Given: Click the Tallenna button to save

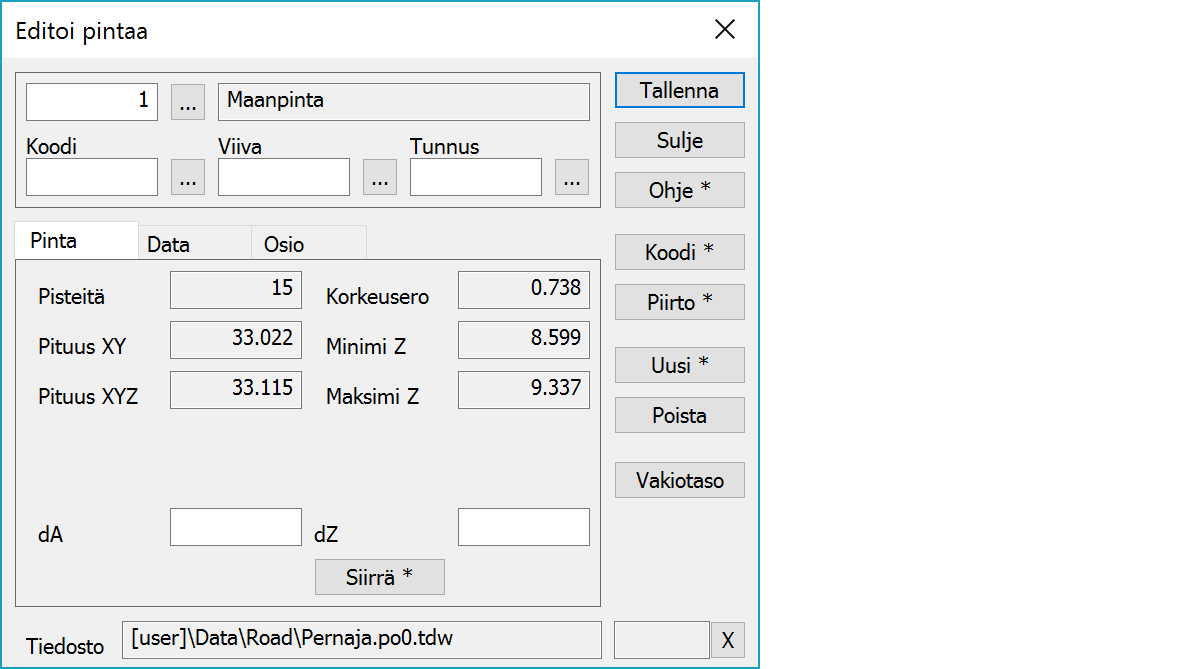Looking at the screenshot, I should (x=679, y=90).
